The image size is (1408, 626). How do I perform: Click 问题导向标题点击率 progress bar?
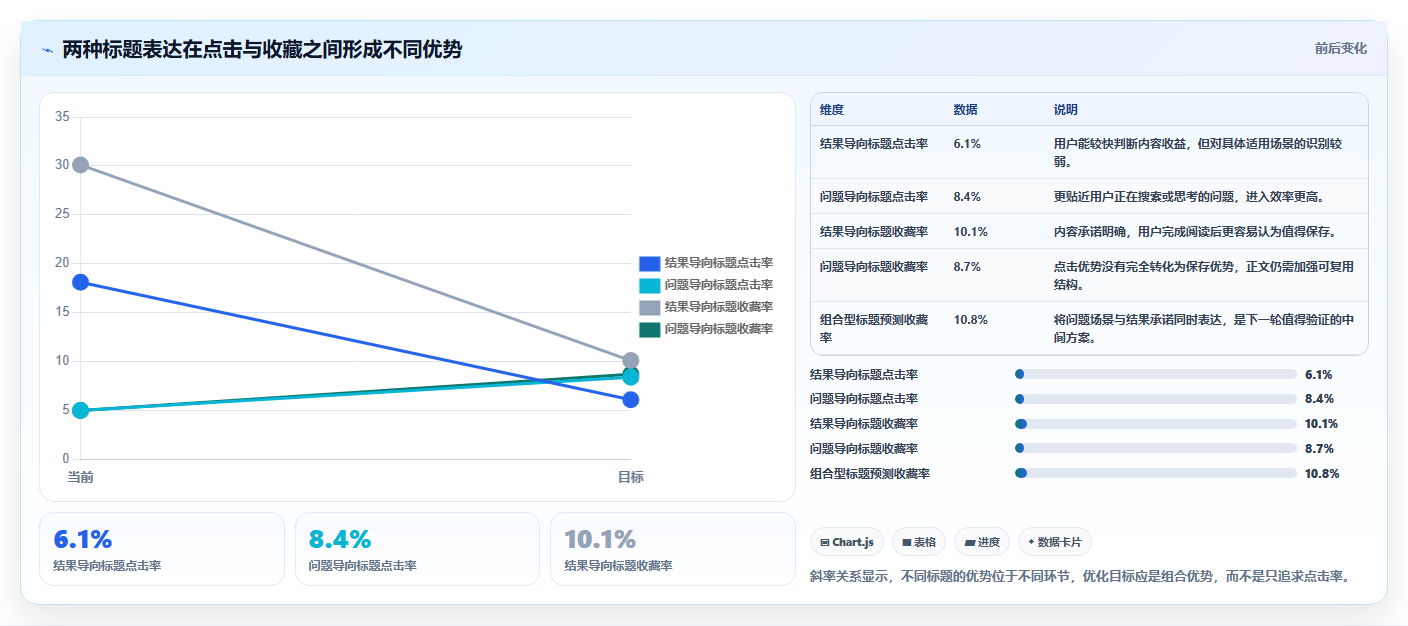point(1155,399)
